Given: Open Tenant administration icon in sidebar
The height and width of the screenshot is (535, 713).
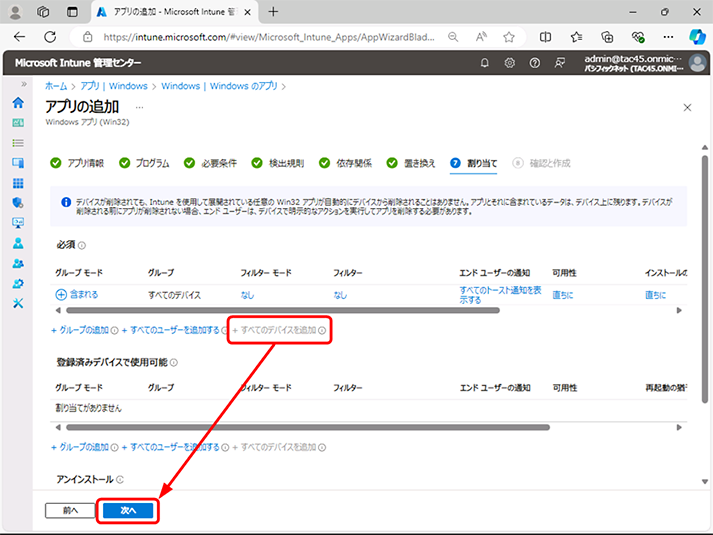Looking at the screenshot, I should [x=18, y=284].
